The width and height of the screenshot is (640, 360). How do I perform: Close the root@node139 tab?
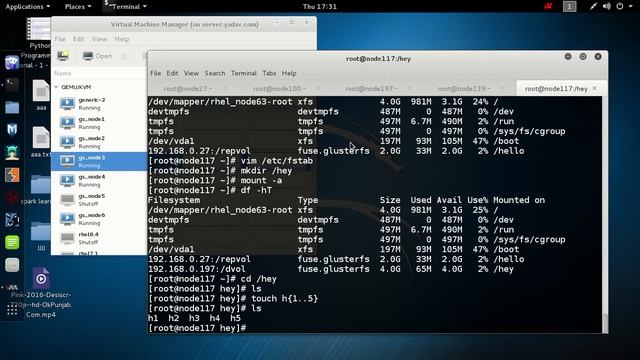pos(502,88)
